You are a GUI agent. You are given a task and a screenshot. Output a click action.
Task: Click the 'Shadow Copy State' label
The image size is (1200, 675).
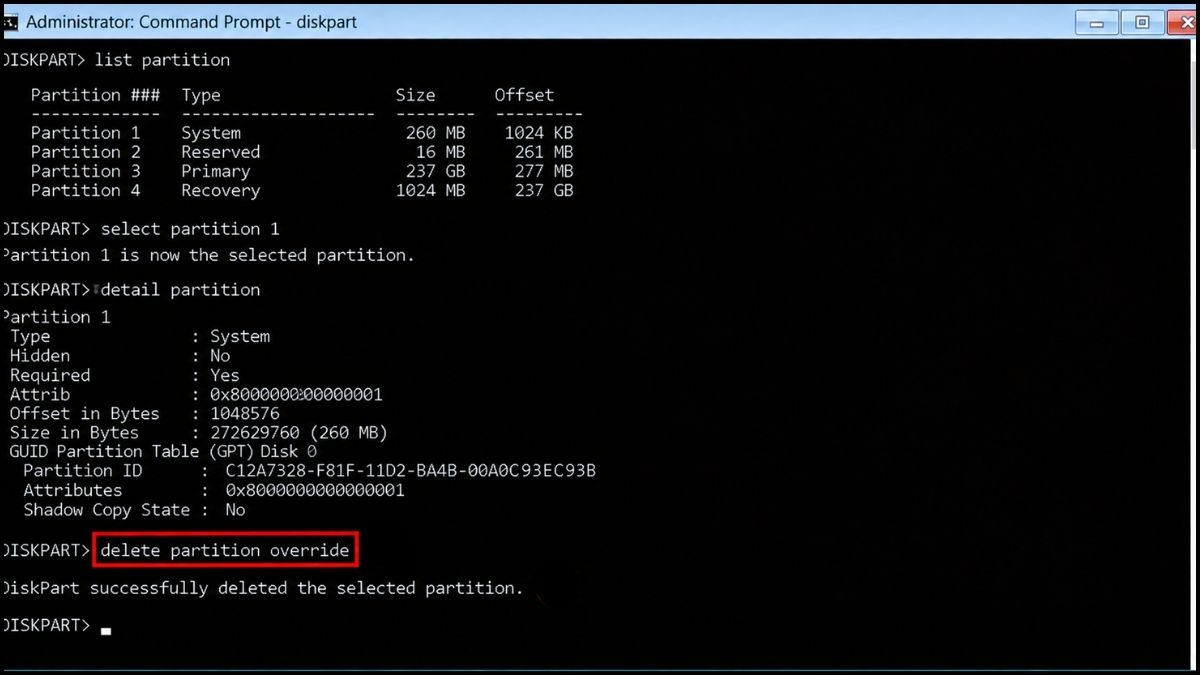coord(106,510)
